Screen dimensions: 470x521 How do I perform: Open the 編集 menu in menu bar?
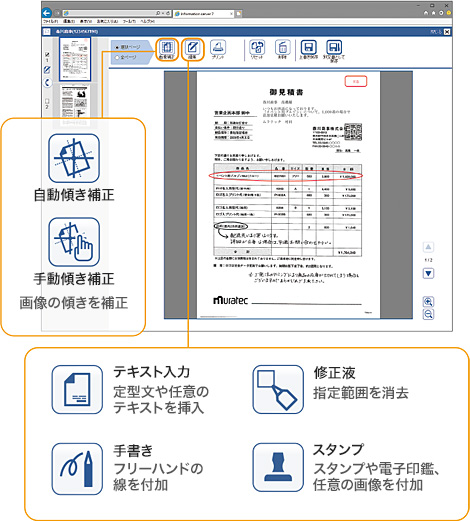(69, 21)
